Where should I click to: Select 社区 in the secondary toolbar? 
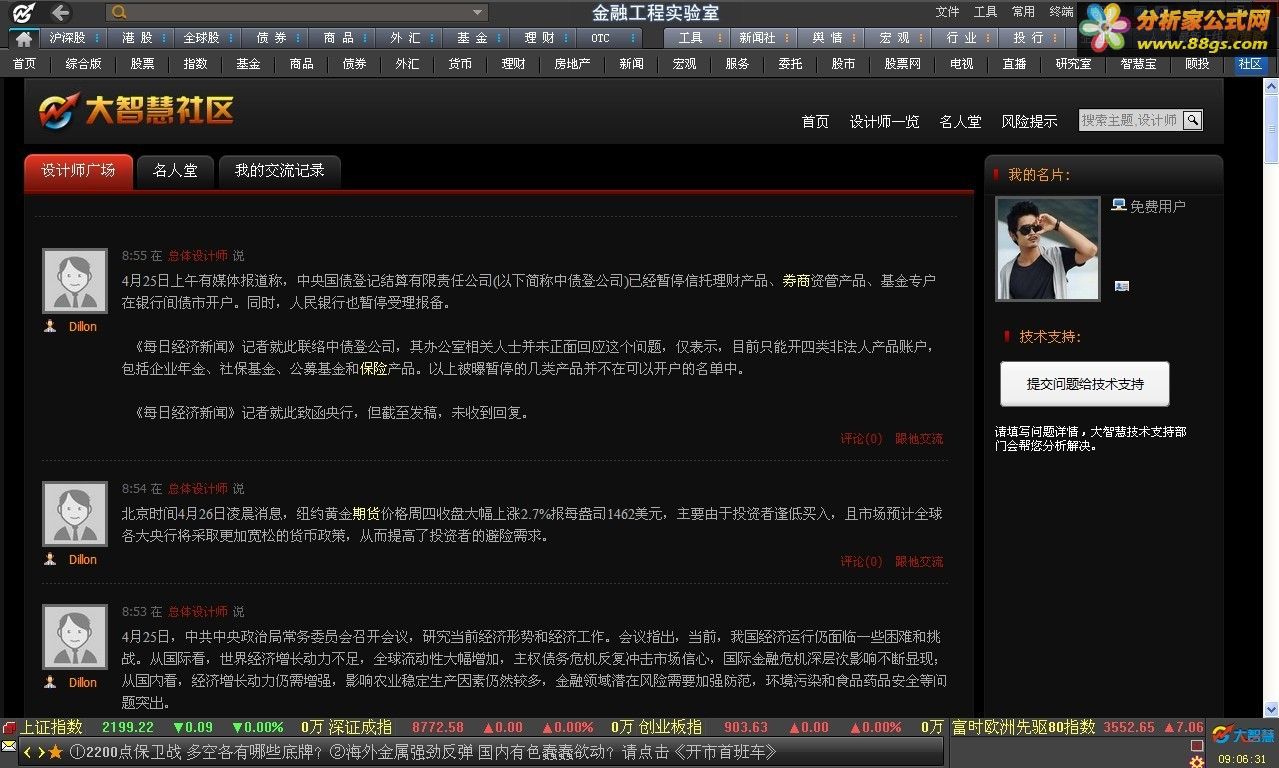point(1250,63)
